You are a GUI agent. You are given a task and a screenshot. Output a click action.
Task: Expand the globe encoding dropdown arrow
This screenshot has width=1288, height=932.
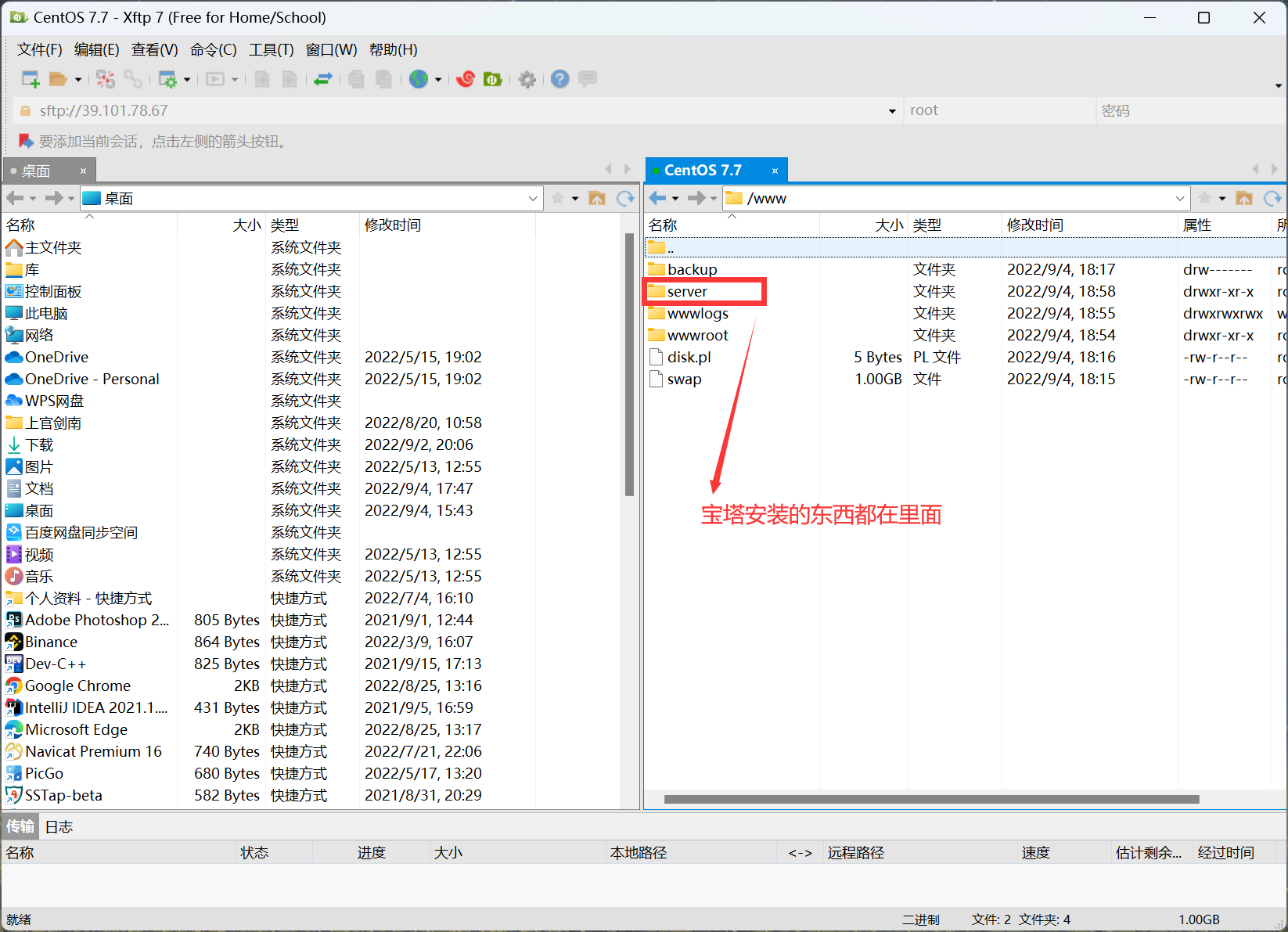point(438,80)
